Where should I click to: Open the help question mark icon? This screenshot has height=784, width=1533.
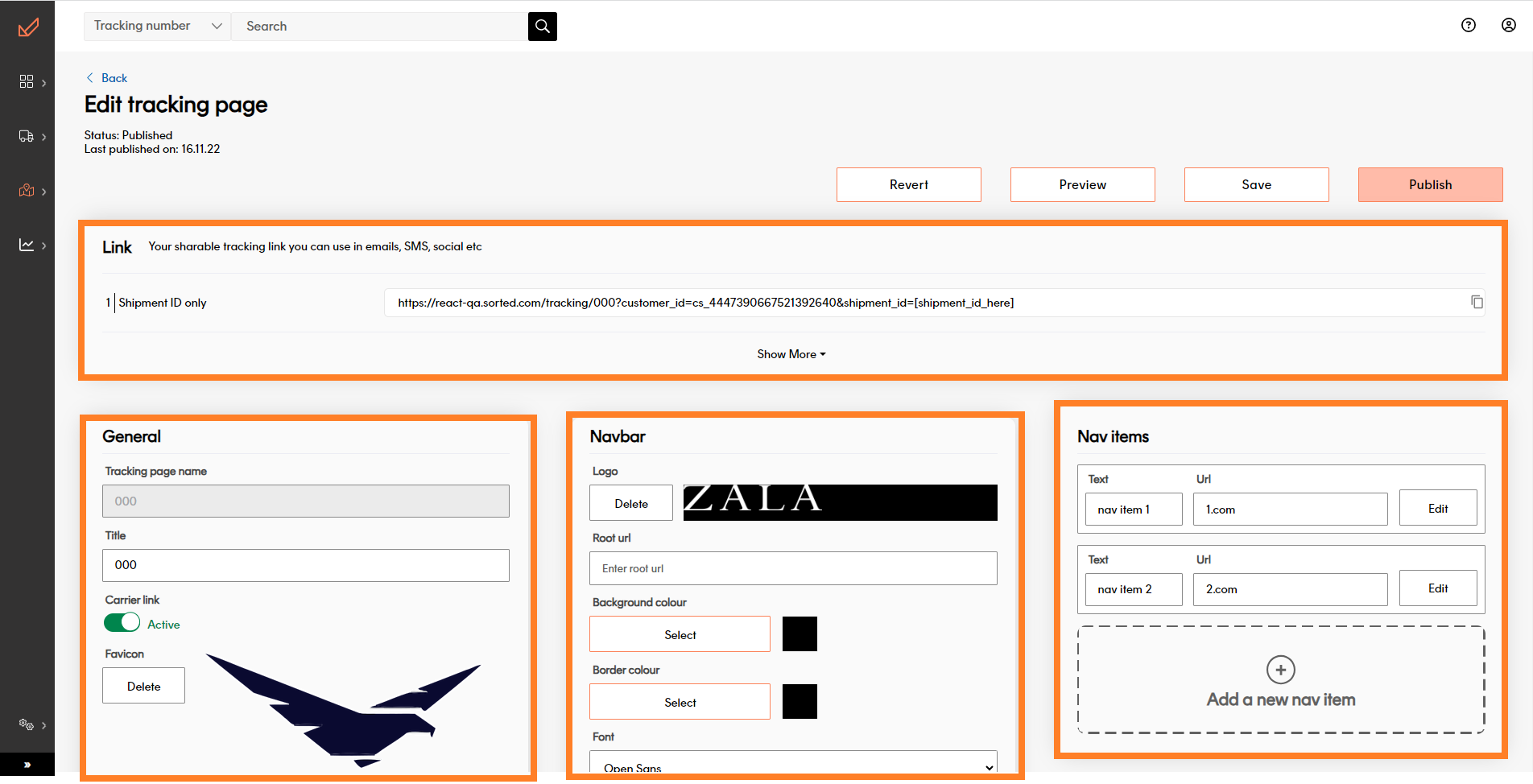pos(1468,25)
